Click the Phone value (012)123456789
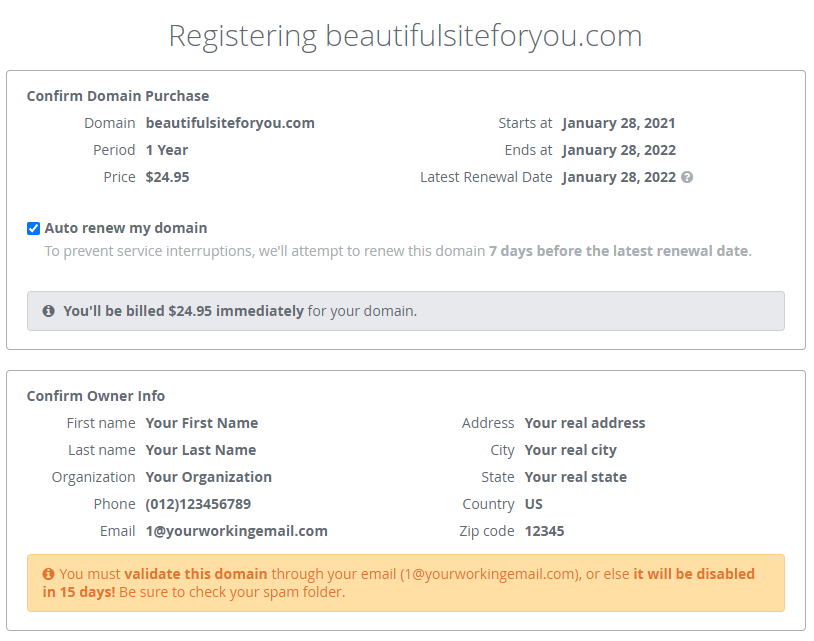 [x=198, y=504]
